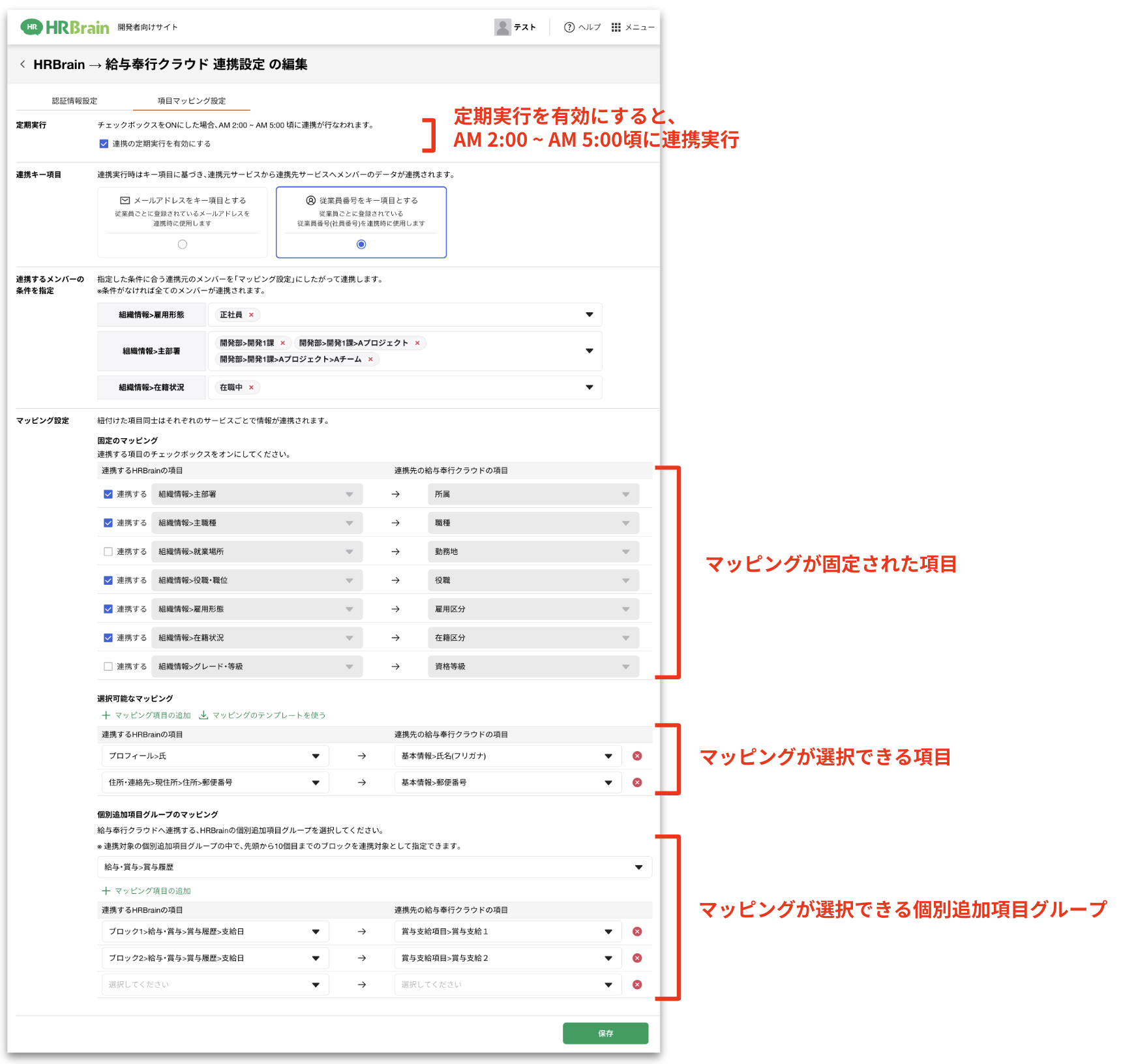
Task: Open the メニュー grid icon
Action: click(616, 27)
